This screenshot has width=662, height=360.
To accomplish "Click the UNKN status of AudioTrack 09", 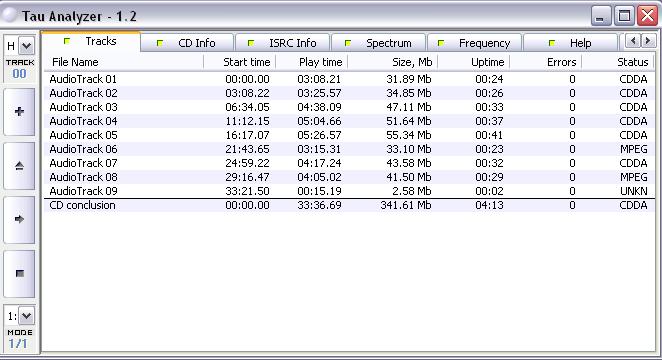I will pyautogui.click(x=634, y=191).
